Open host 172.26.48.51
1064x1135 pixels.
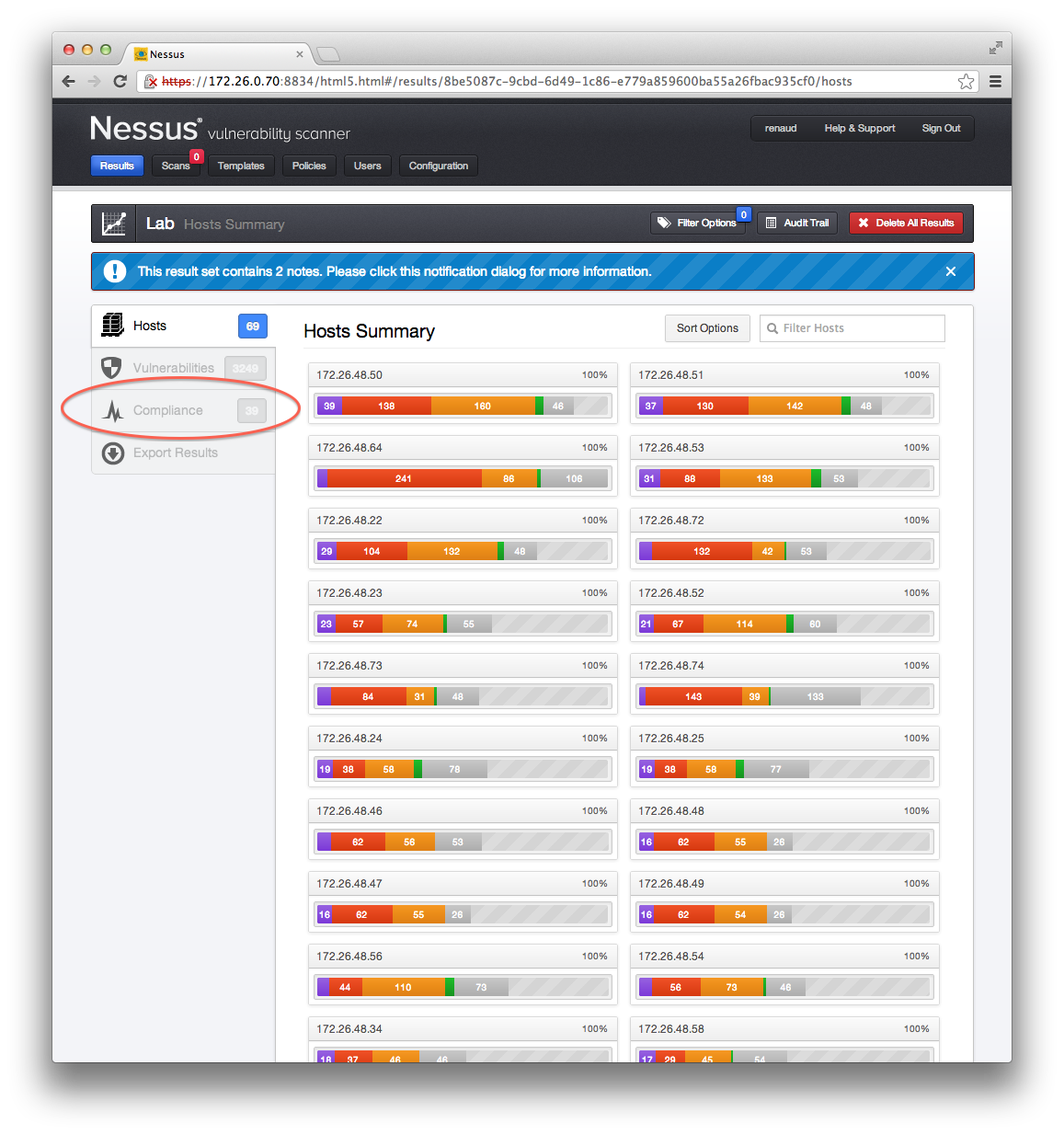(784, 392)
